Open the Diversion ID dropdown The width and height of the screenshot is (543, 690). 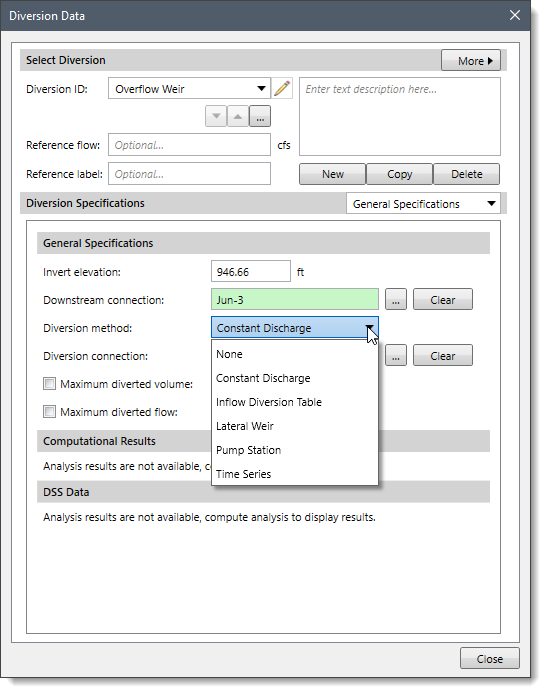pos(189,88)
